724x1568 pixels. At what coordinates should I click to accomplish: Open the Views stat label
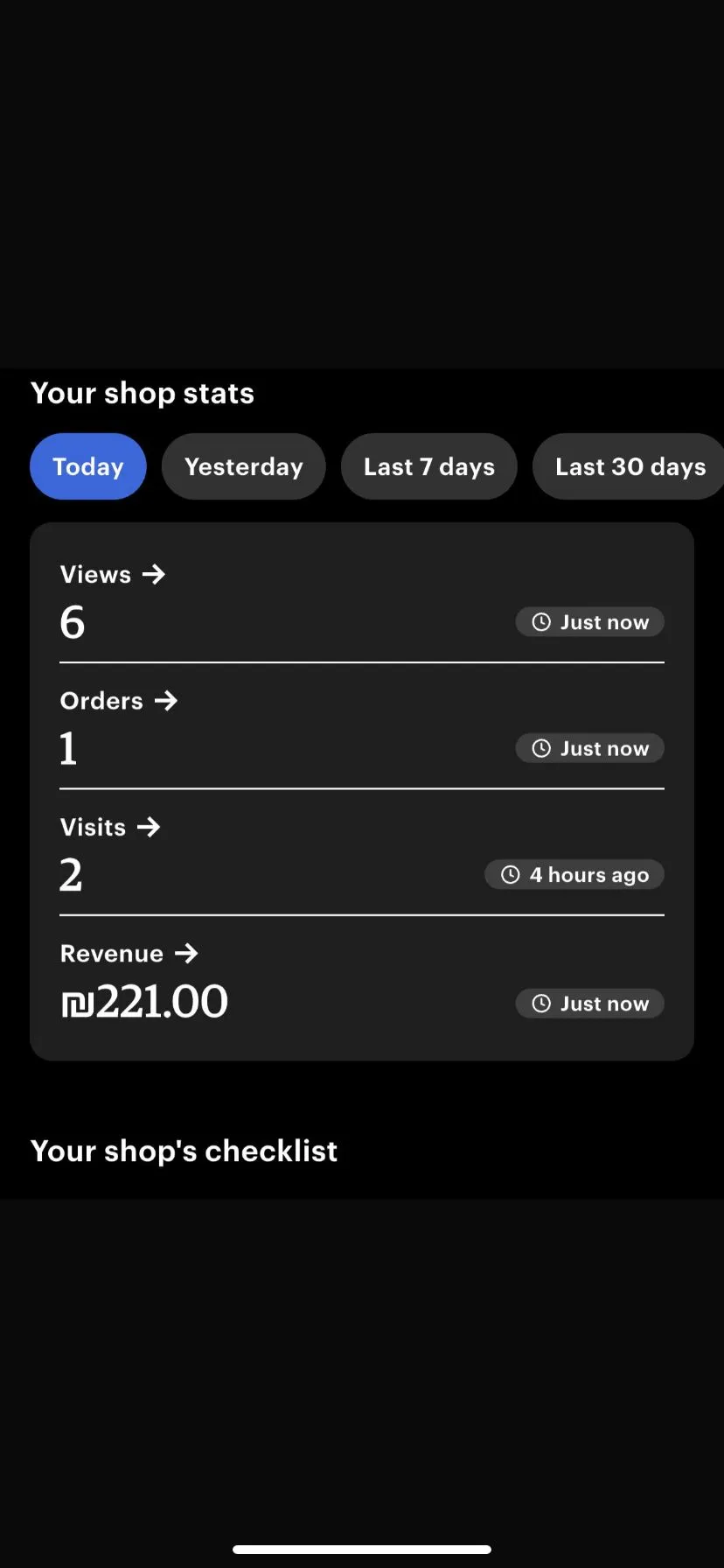pyautogui.click(x=95, y=575)
